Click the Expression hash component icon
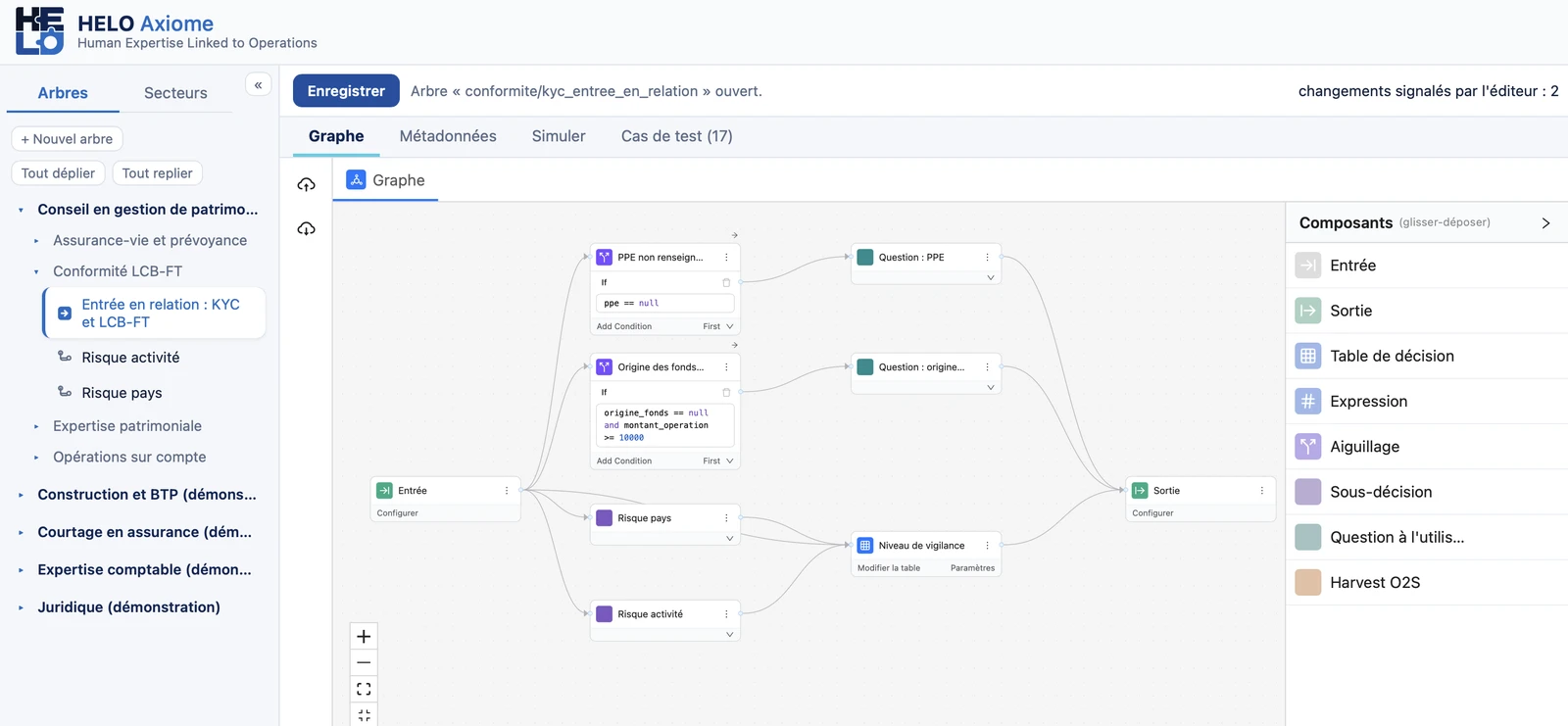 [1307, 401]
